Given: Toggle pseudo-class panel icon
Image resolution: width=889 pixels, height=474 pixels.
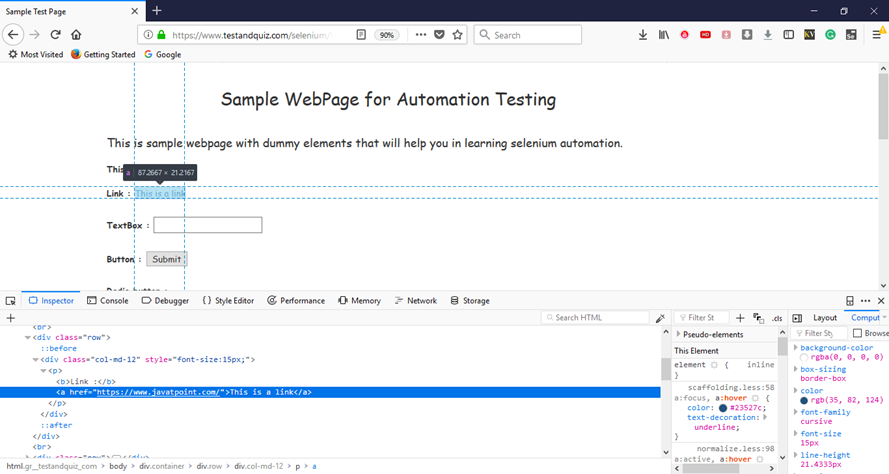Looking at the screenshot, I should 759,318.
